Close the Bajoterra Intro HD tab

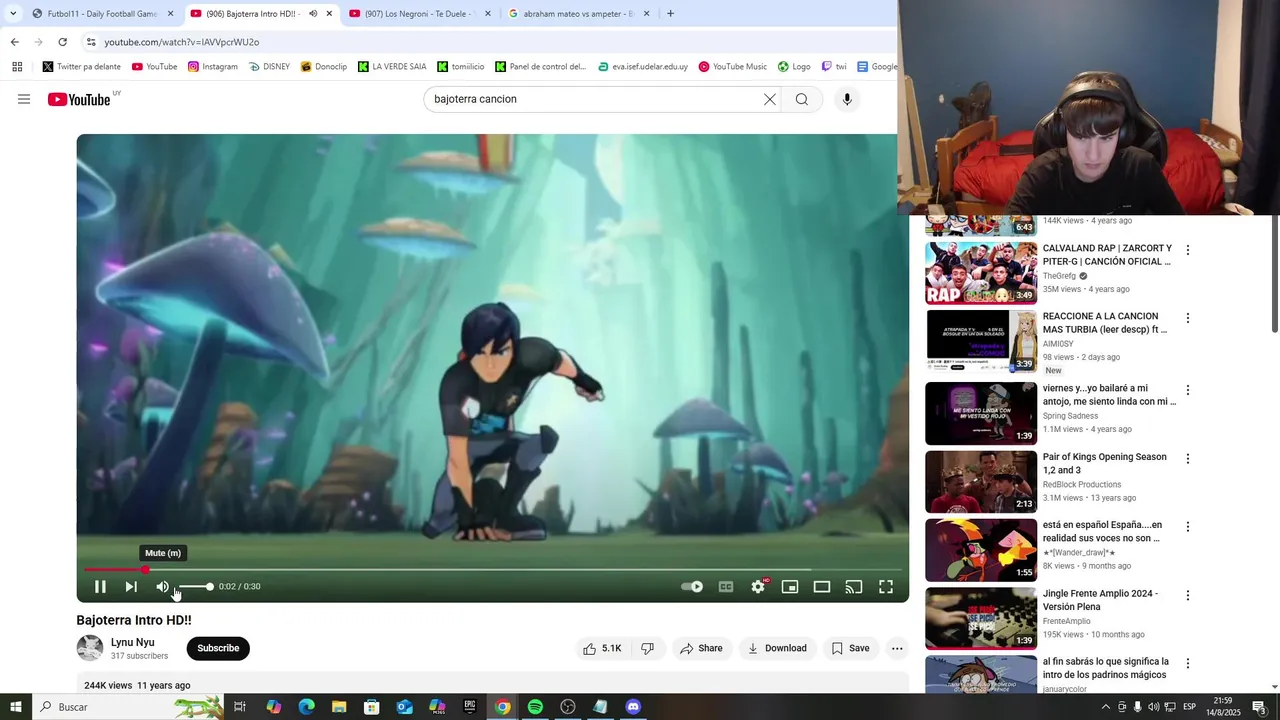click(x=329, y=14)
